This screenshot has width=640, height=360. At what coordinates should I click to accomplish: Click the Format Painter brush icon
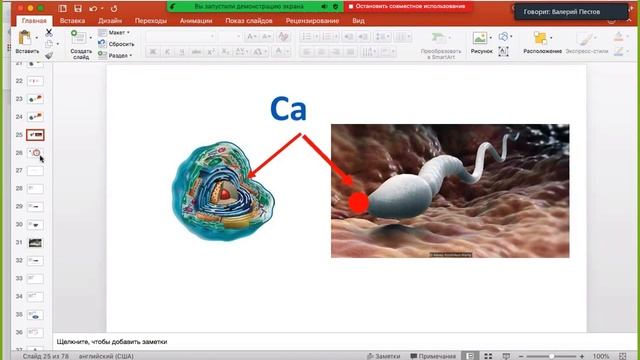point(49,56)
